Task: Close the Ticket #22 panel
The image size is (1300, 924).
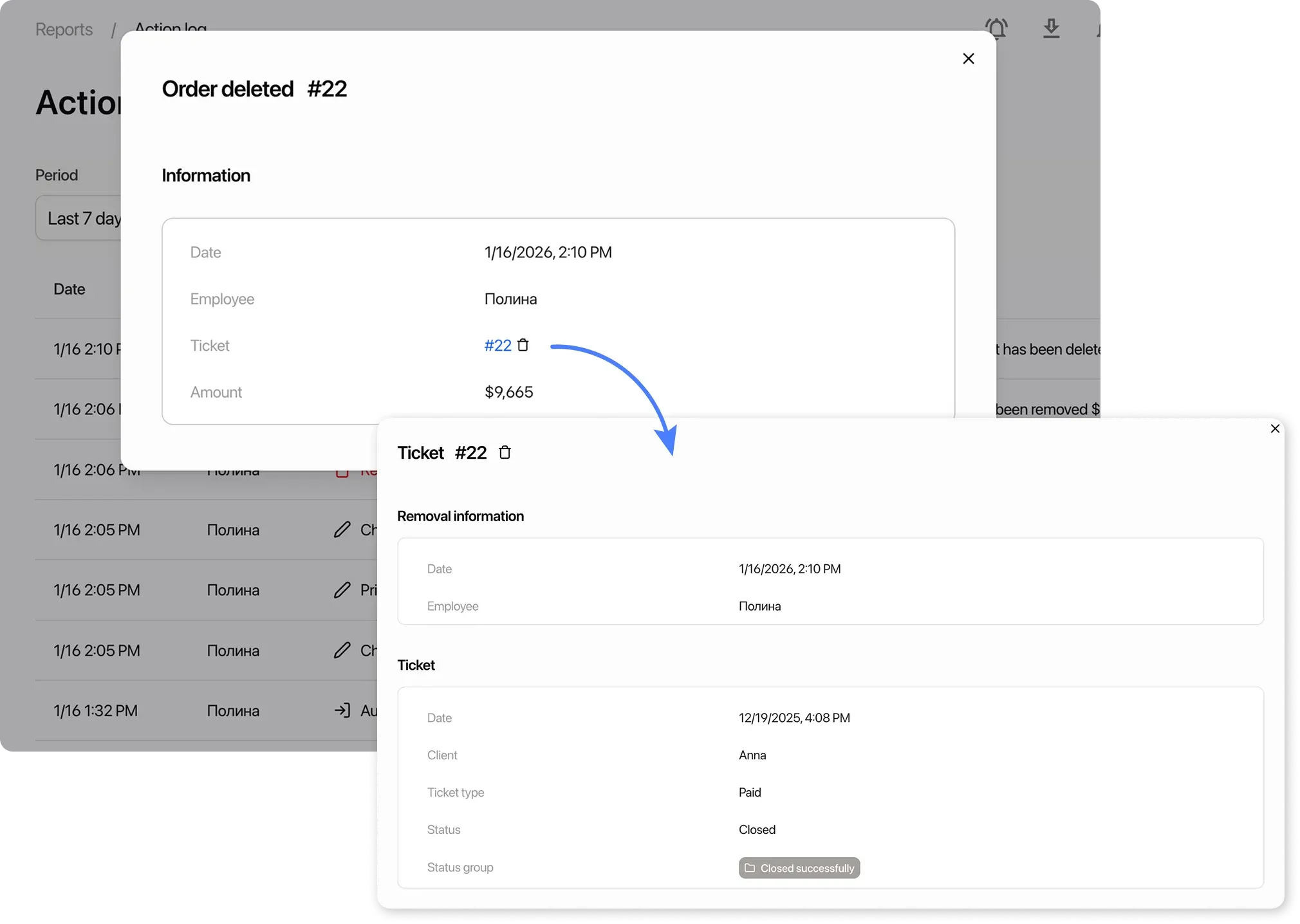Action: pyautogui.click(x=1275, y=429)
